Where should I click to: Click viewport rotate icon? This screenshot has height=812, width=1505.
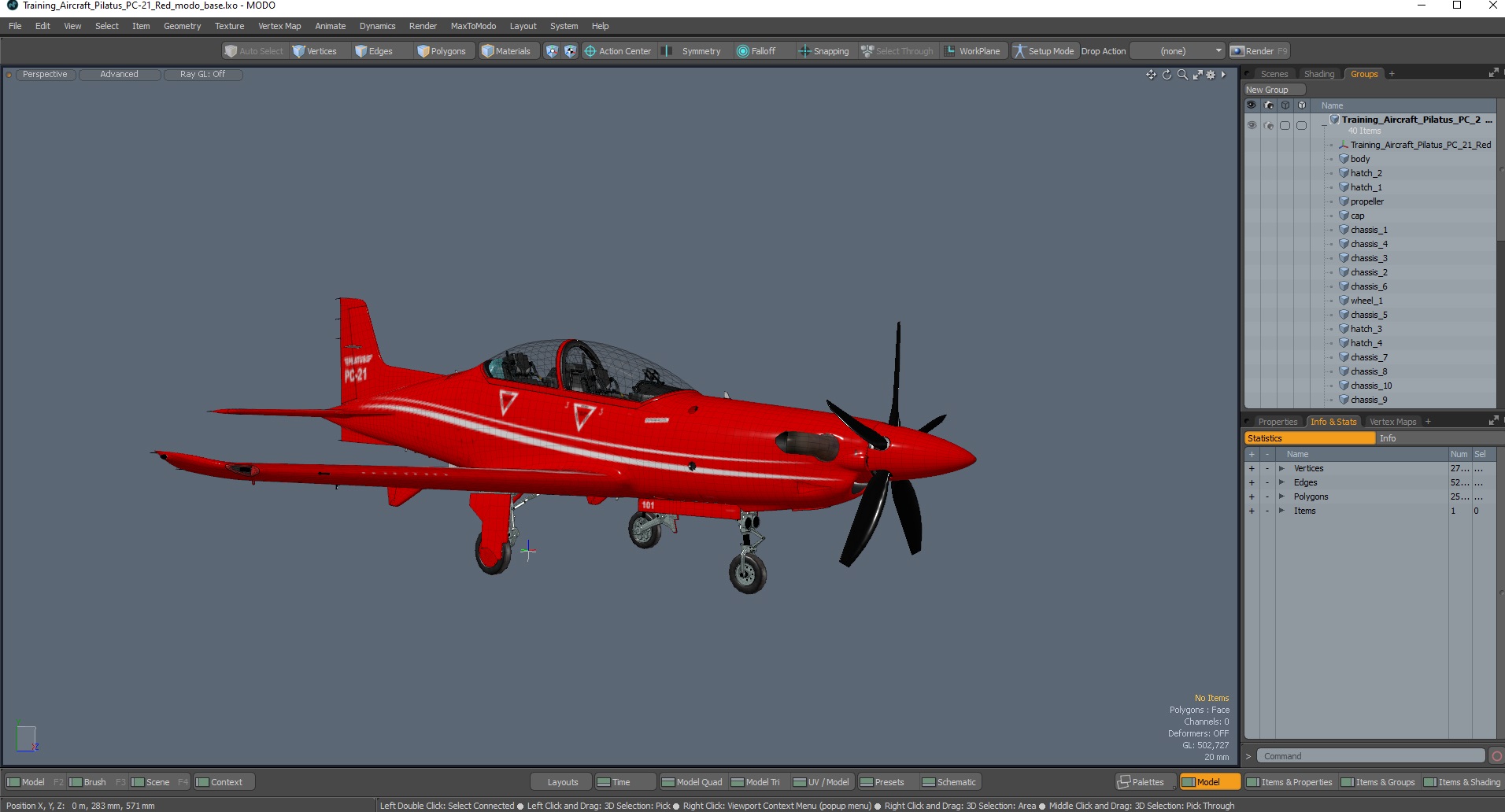point(1167,75)
